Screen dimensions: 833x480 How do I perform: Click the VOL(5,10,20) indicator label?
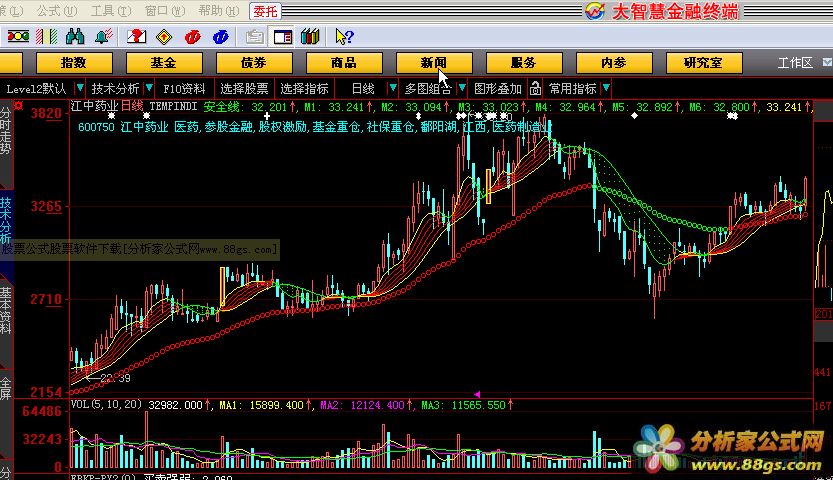[x=107, y=405]
